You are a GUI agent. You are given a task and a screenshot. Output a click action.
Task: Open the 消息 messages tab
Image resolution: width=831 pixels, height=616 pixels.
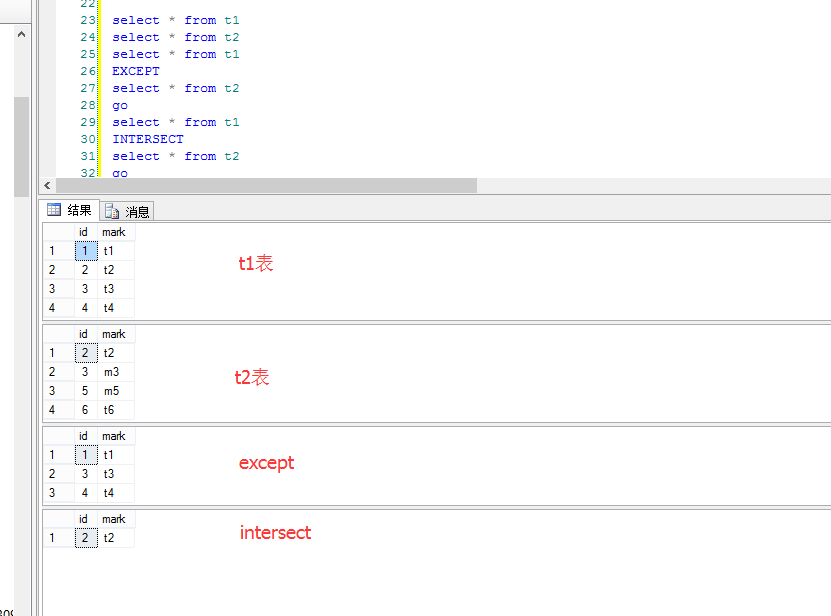coord(127,212)
